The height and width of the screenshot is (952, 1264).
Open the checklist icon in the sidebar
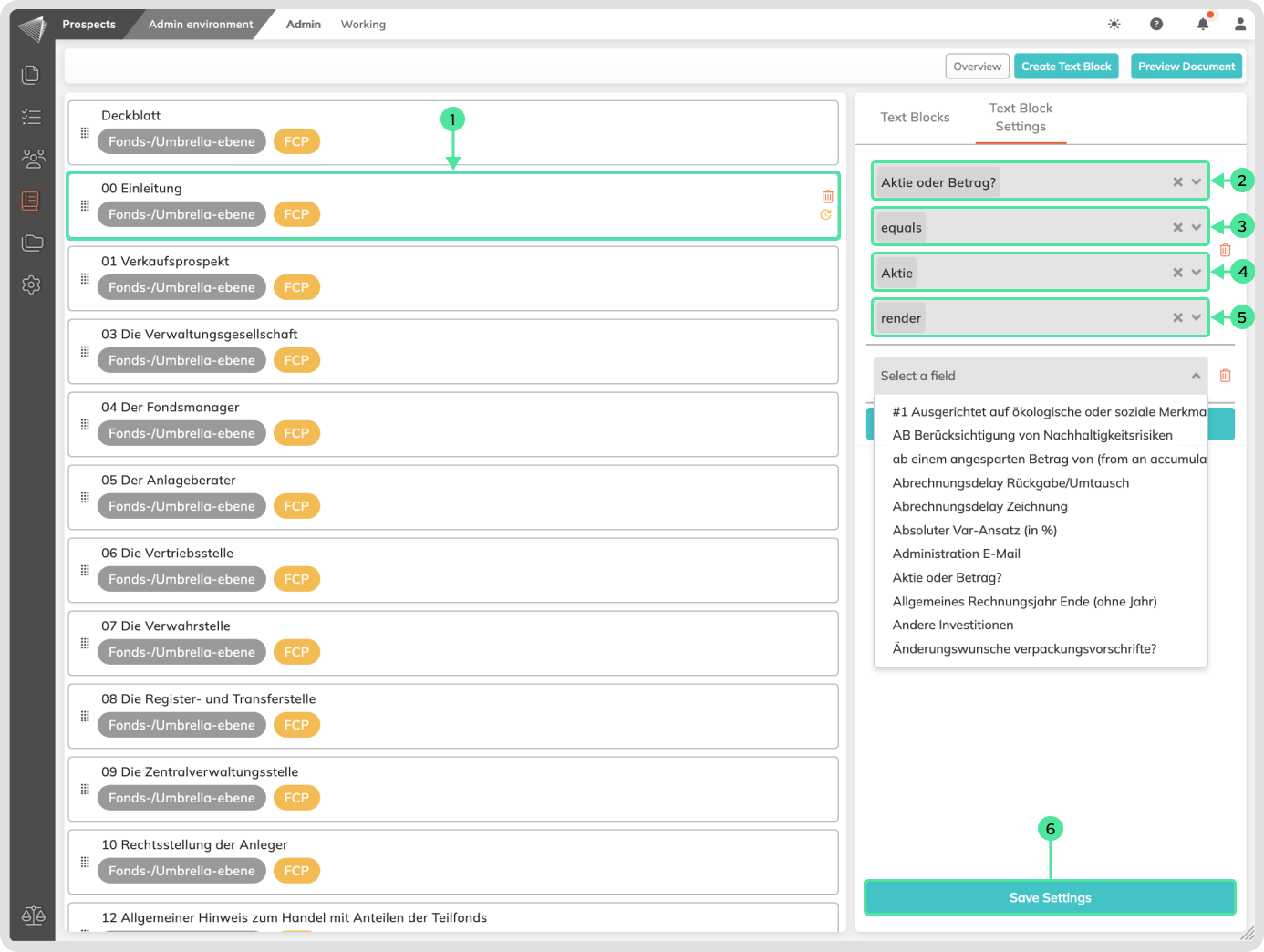(31, 117)
